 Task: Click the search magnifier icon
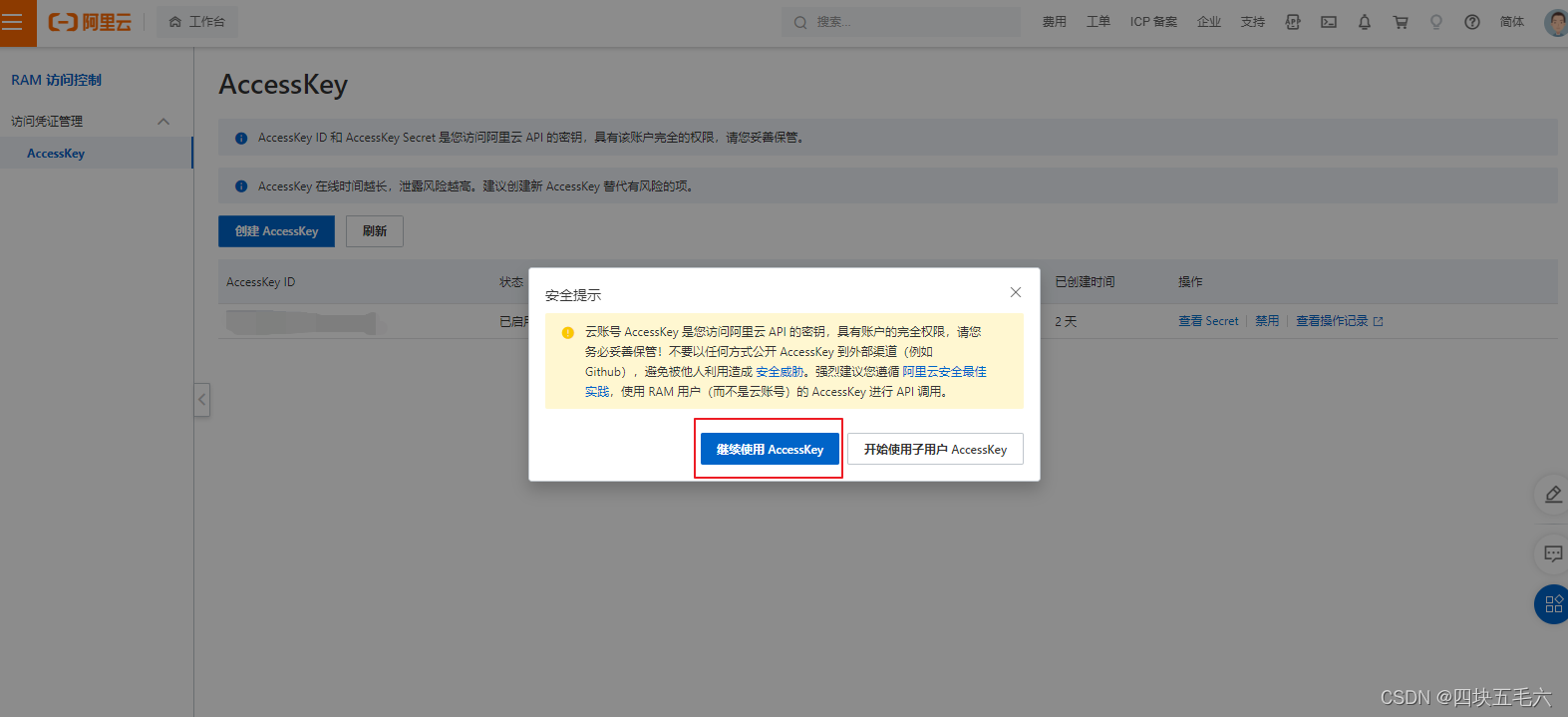coord(800,22)
